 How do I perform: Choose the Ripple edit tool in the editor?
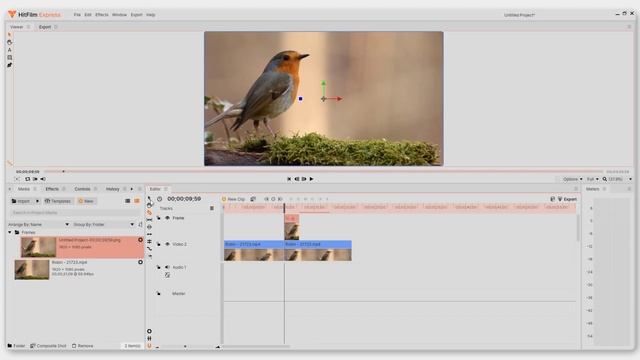tap(149, 234)
